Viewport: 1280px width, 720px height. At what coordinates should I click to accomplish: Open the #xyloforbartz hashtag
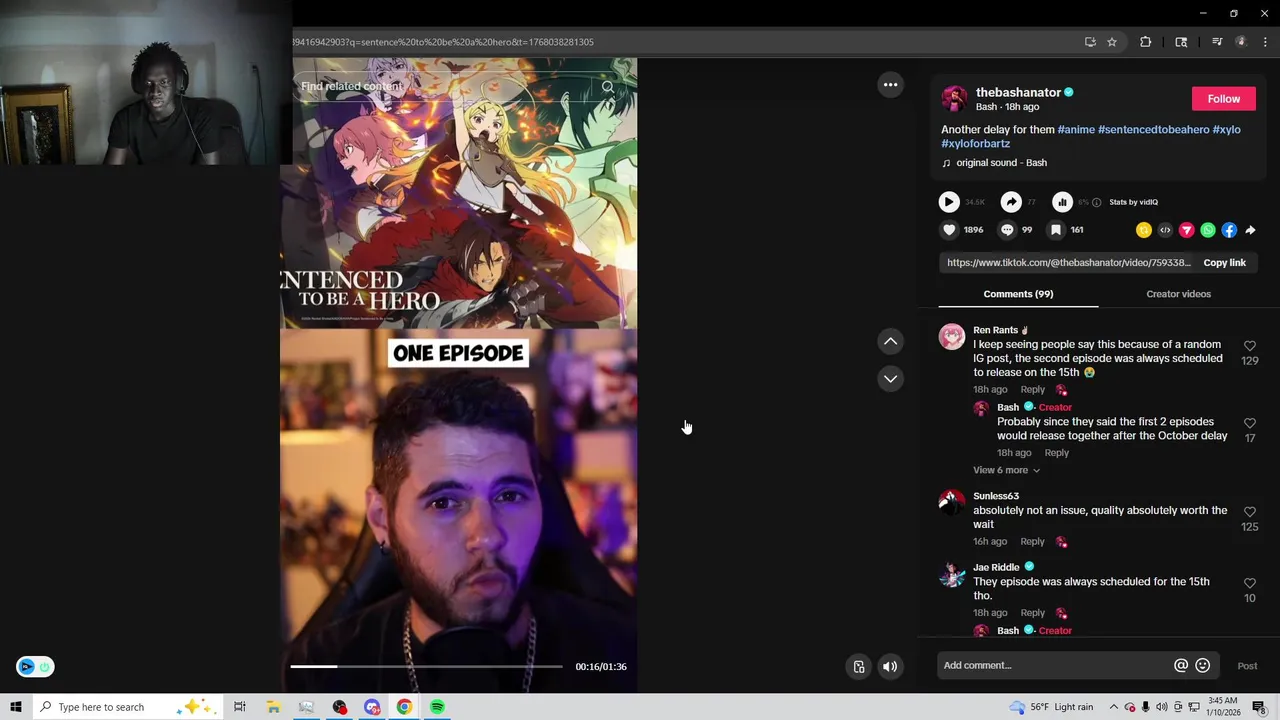pyautogui.click(x=975, y=144)
